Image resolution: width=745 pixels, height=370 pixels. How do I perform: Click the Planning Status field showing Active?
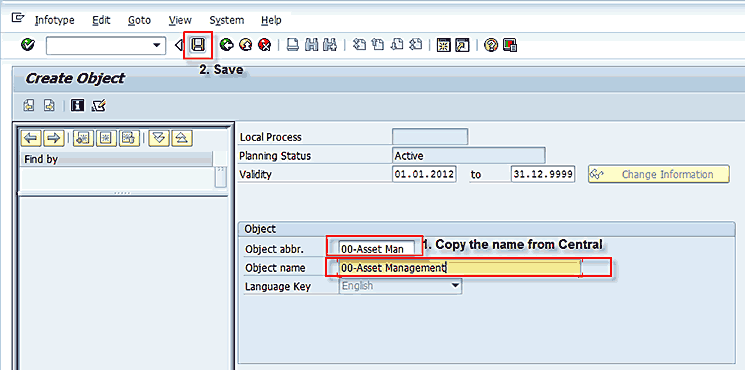[x=469, y=155]
